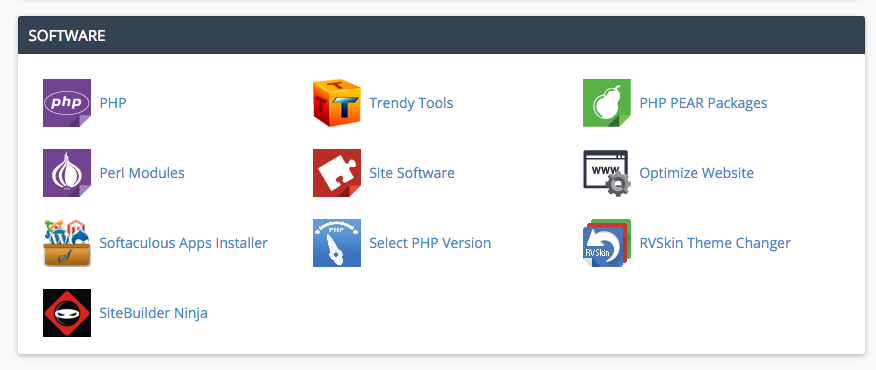The width and height of the screenshot is (876, 370).
Task: Open the Softaculous Apps Installer box icon
Action: coord(67,243)
